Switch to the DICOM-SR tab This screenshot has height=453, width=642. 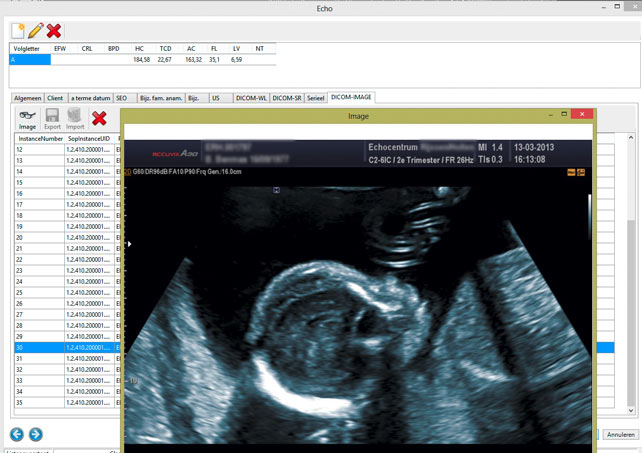pyautogui.click(x=287, y=98)
